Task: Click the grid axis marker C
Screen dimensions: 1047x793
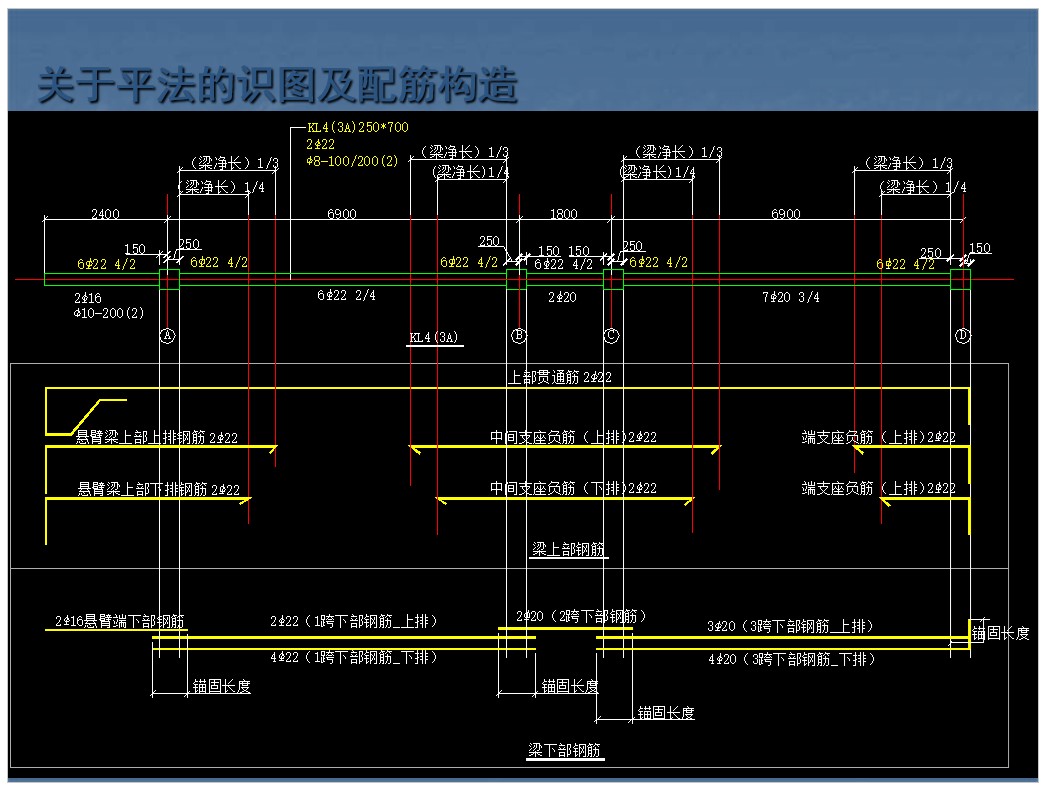Action: pos(611,336)
